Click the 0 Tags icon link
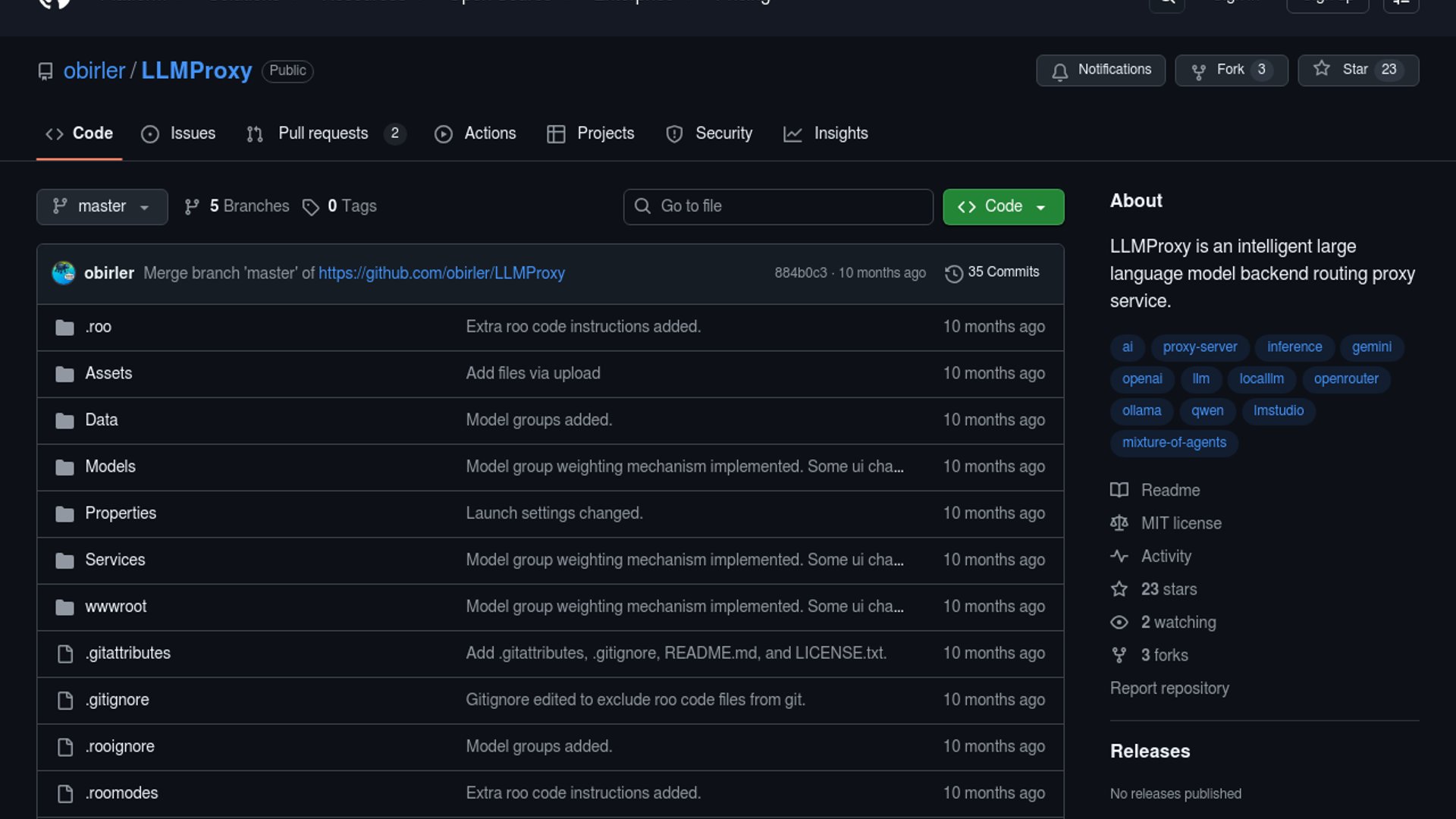The height and width of the screenshot is (819, 1456). click(311, 207)
